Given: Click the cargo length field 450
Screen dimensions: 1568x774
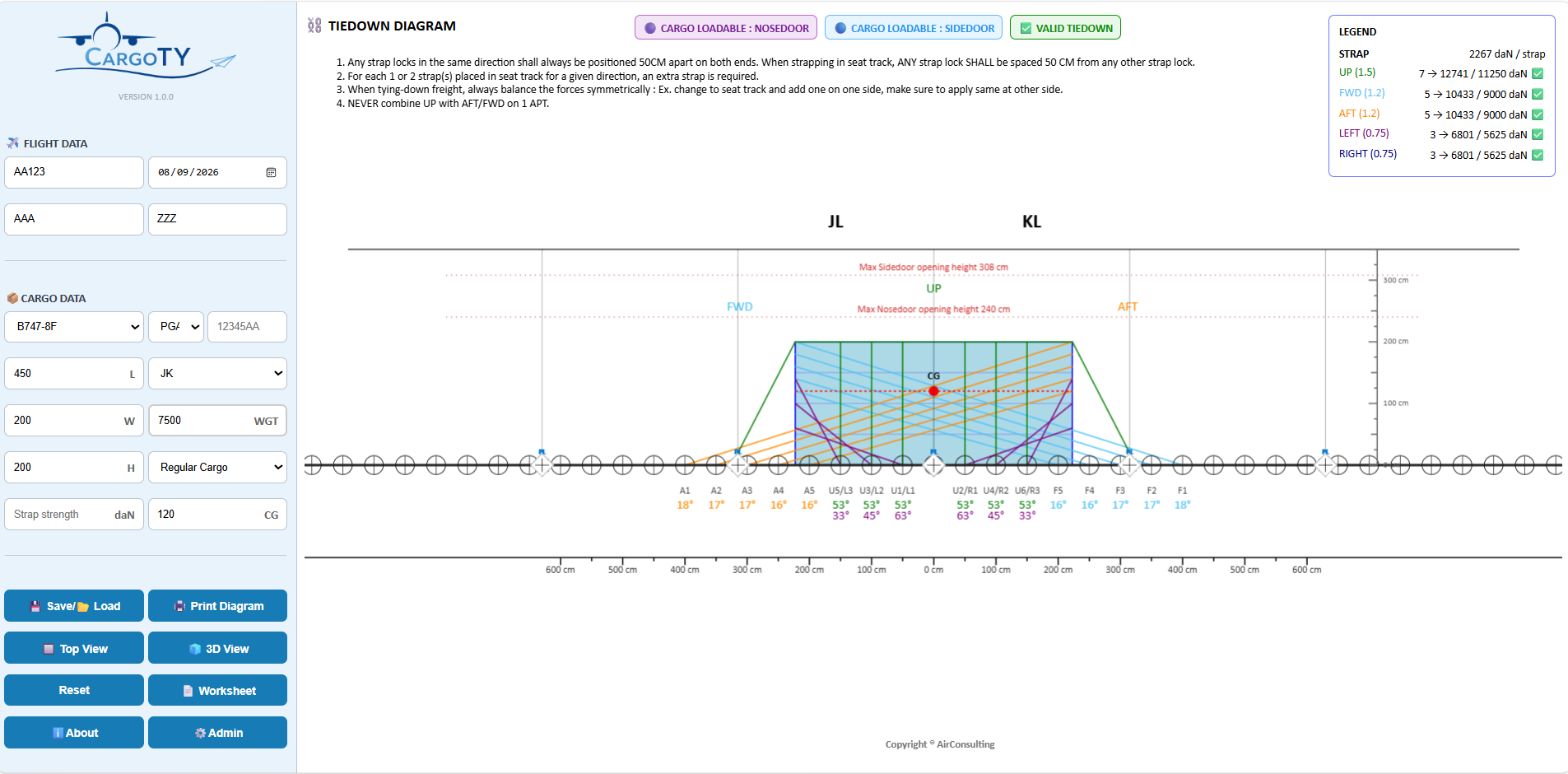Looking at the screenshot, I should (74, 374).
